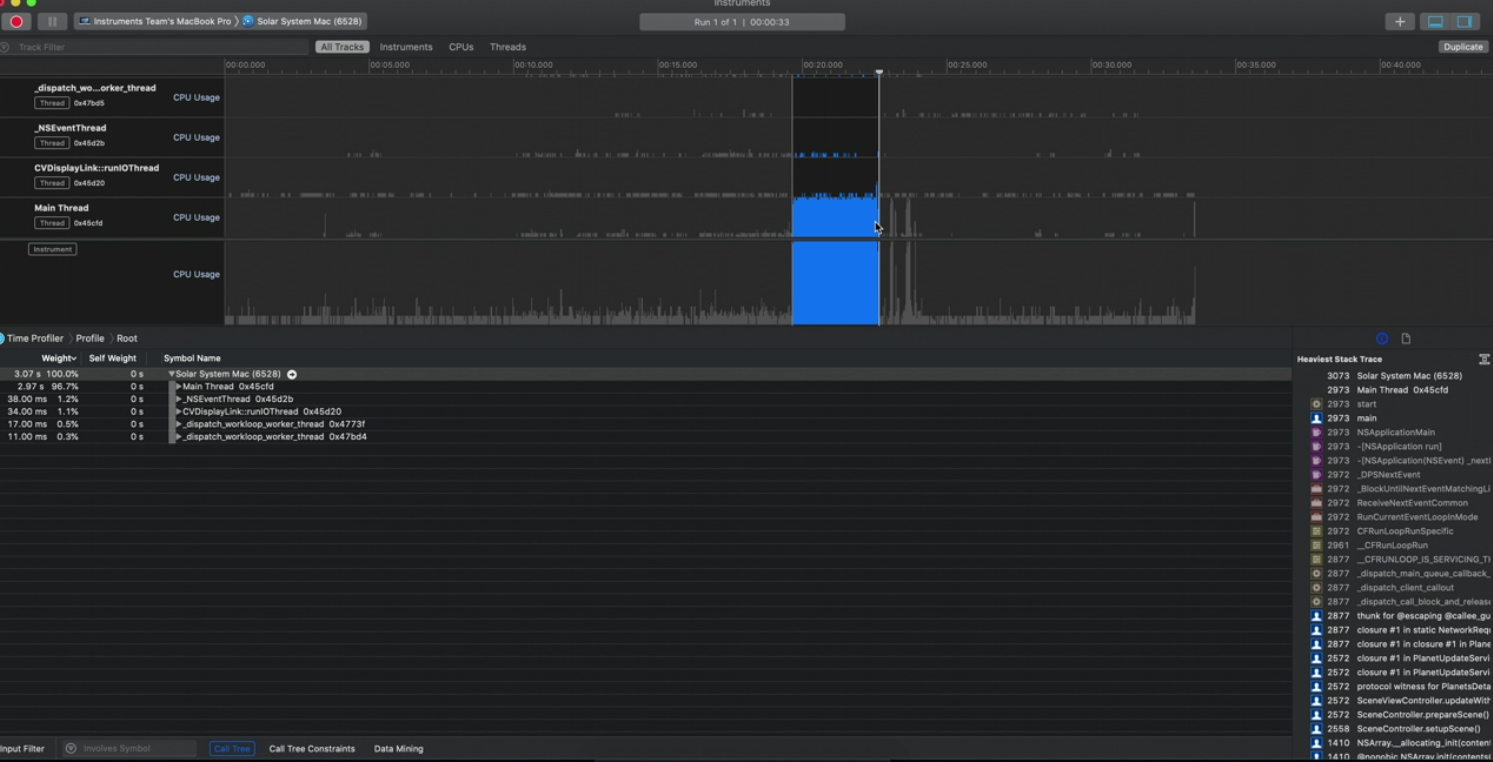This screenshot has width=1493, height=762.
Task: Click the user-code icon for 'main' frame
Action: 1316,418
